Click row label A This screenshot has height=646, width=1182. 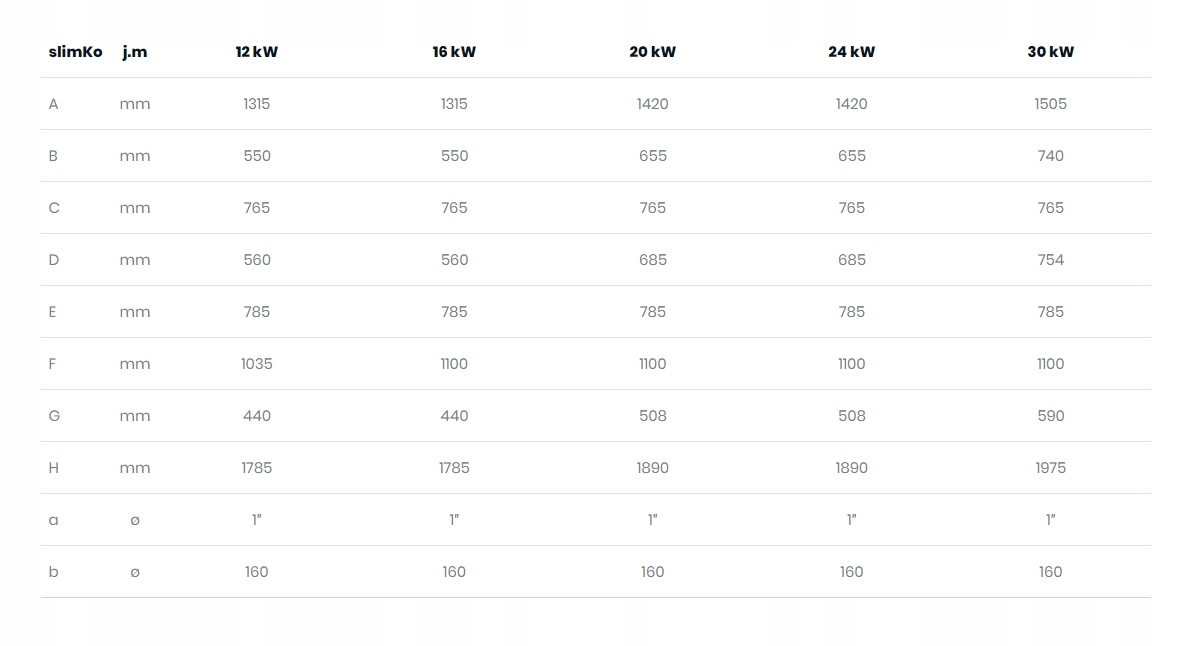pos(54,104)
